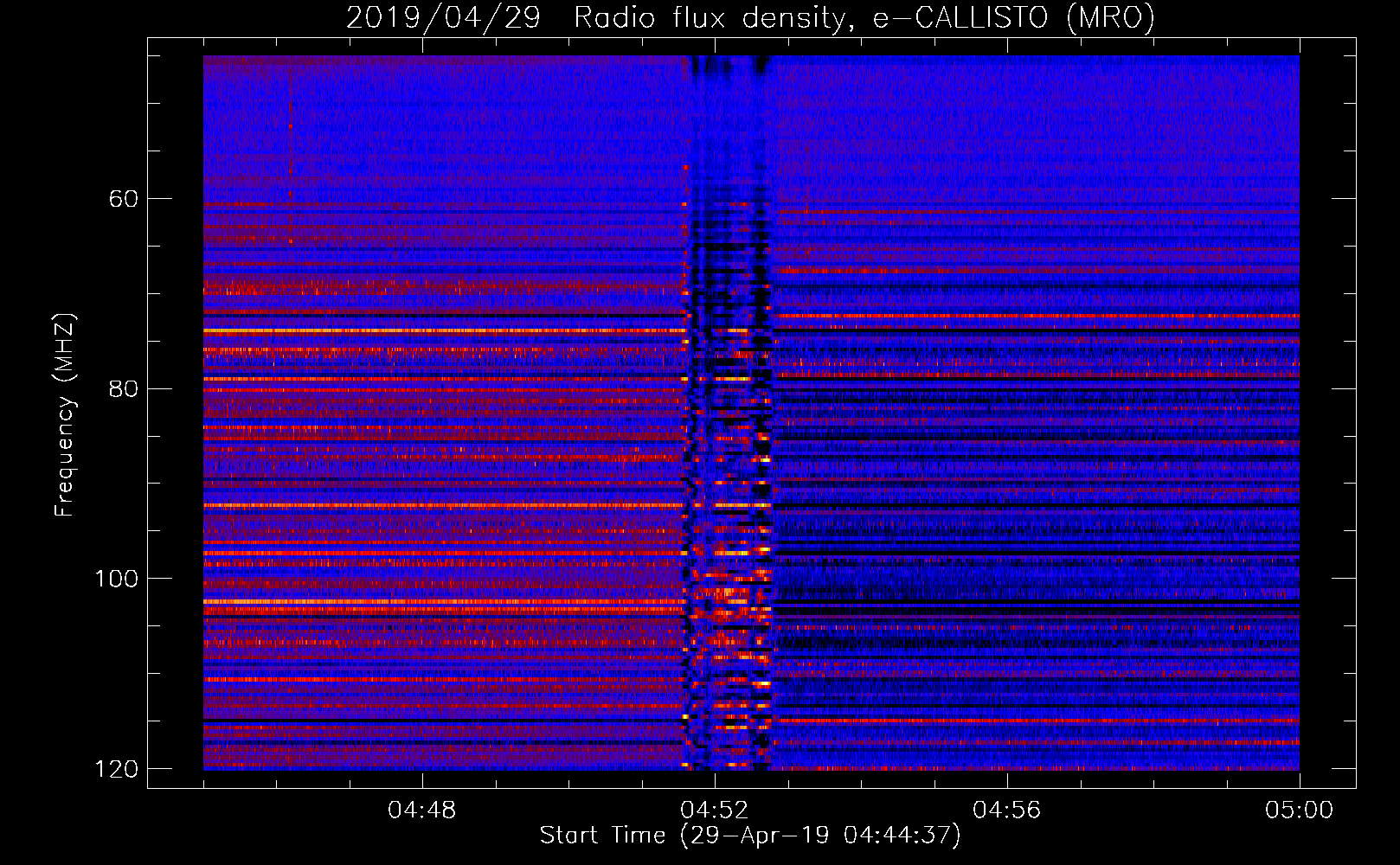
Task: Click the 04:52 time tick label
Action: tap(714, 811)
